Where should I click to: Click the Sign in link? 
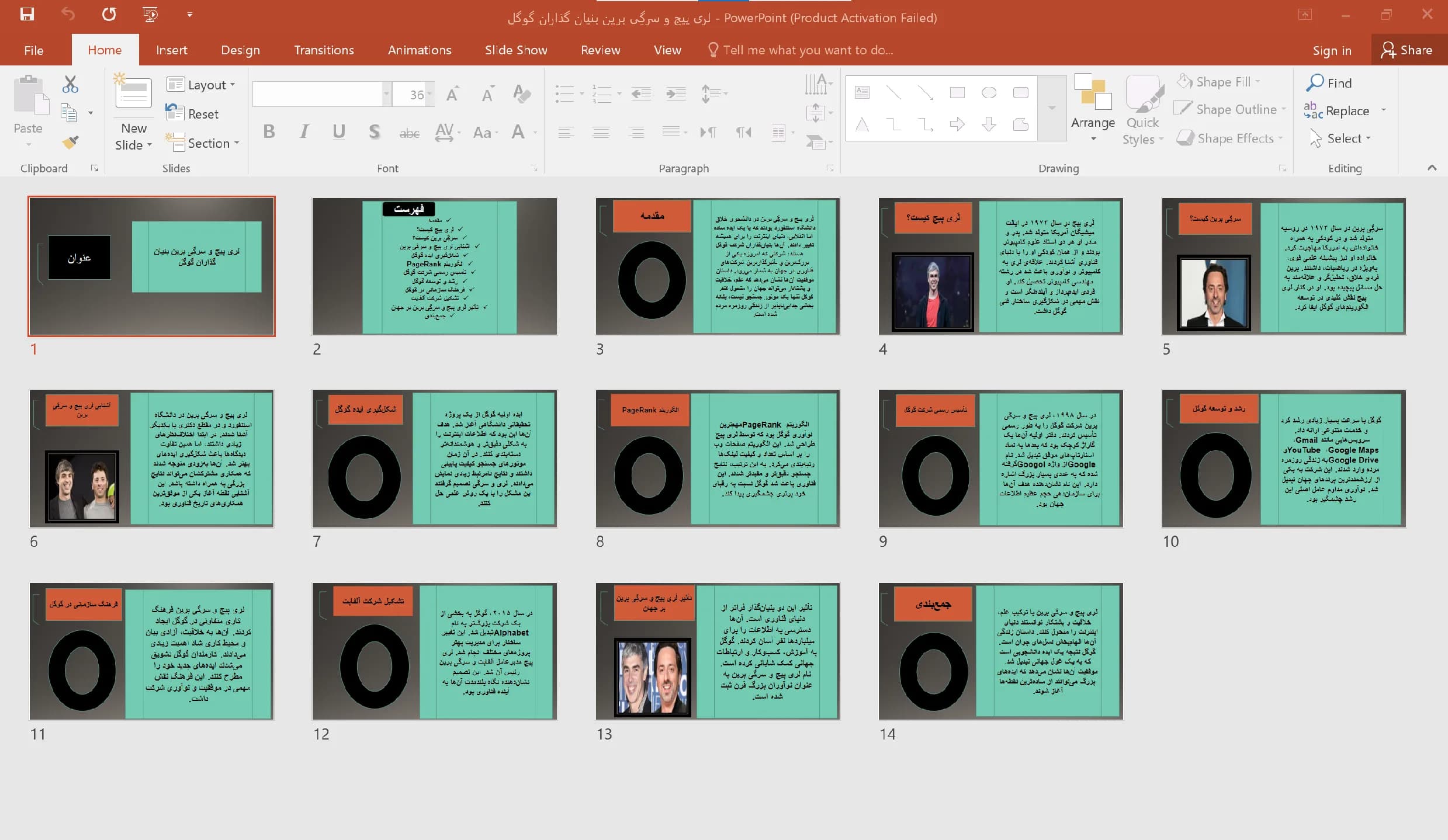1332,51
